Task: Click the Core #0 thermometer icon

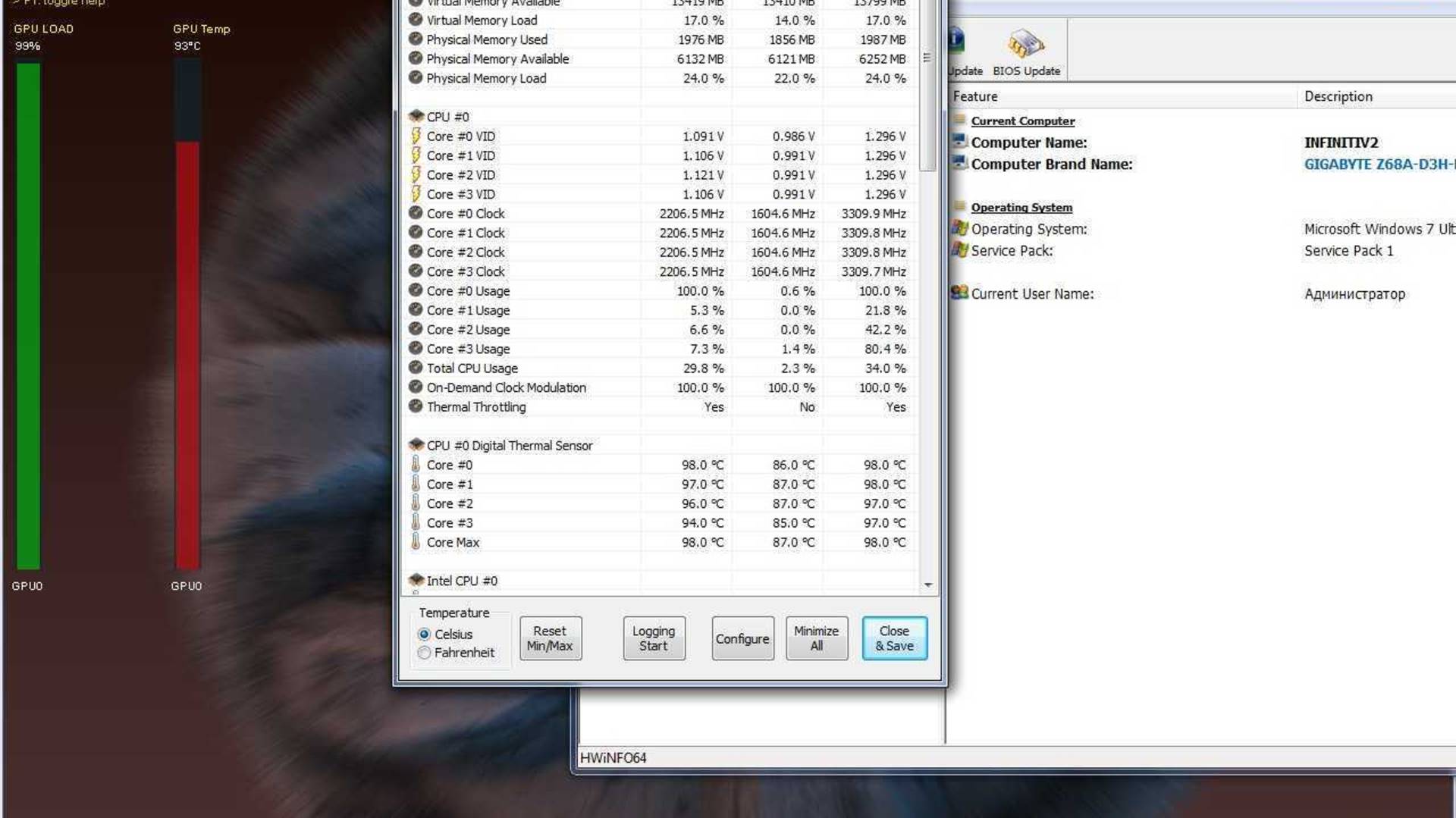Action: [416, 464]
